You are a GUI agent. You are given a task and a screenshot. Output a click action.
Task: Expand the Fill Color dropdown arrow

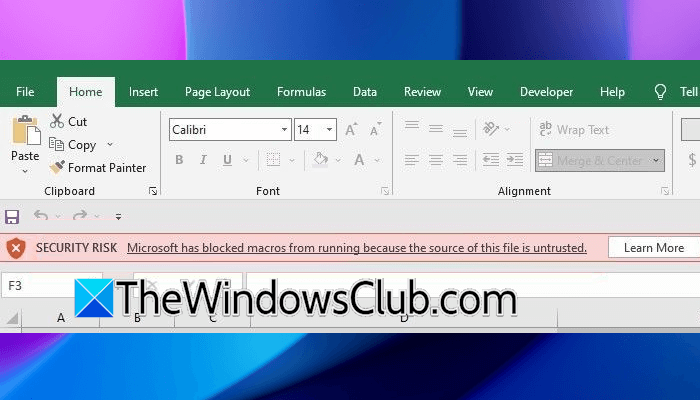point(338,160)
